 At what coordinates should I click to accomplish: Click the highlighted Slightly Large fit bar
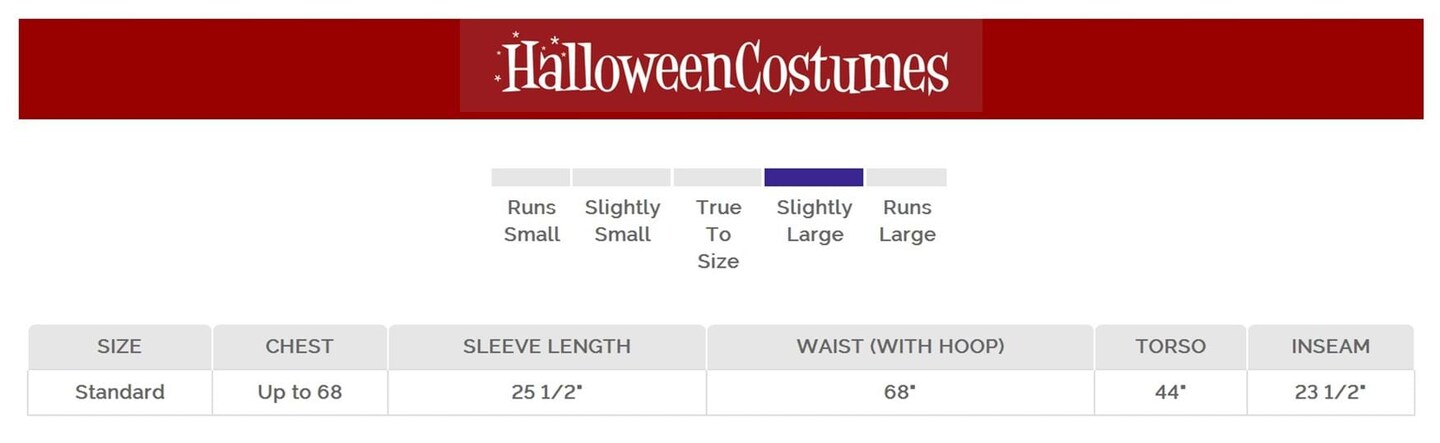click(x=813, y=177)
